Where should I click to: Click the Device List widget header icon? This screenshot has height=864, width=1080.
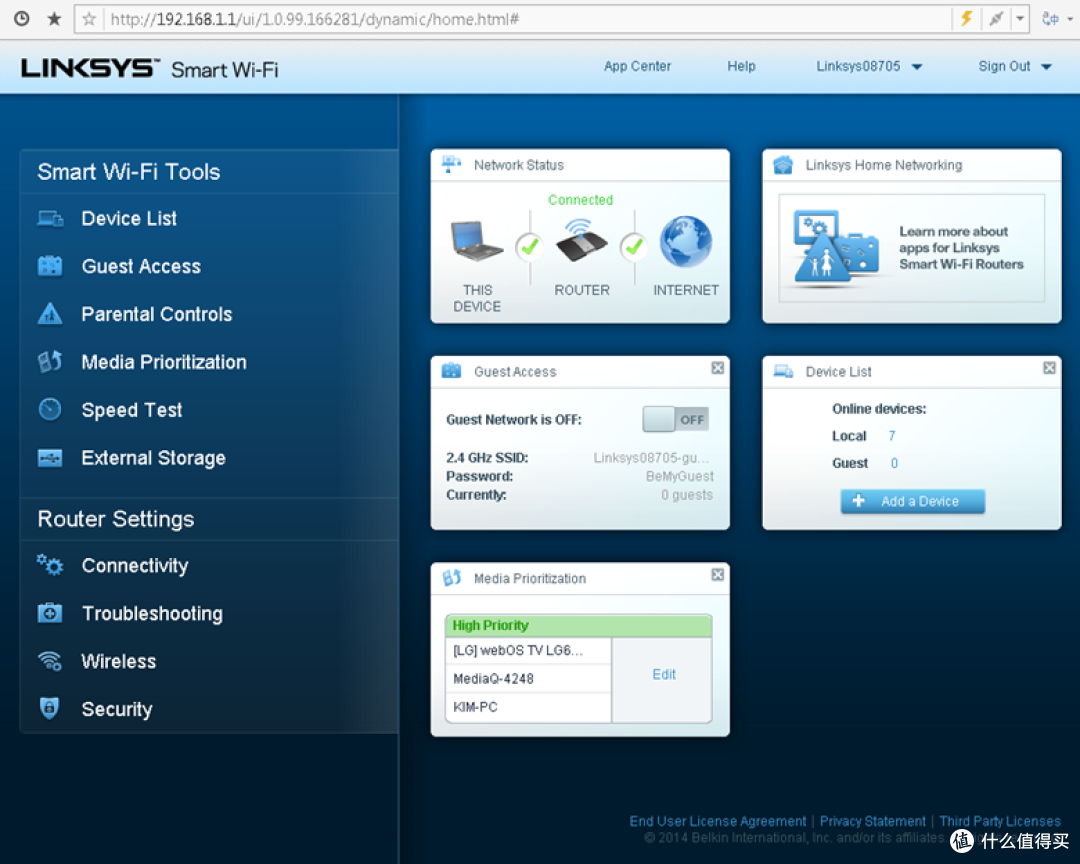783,371
